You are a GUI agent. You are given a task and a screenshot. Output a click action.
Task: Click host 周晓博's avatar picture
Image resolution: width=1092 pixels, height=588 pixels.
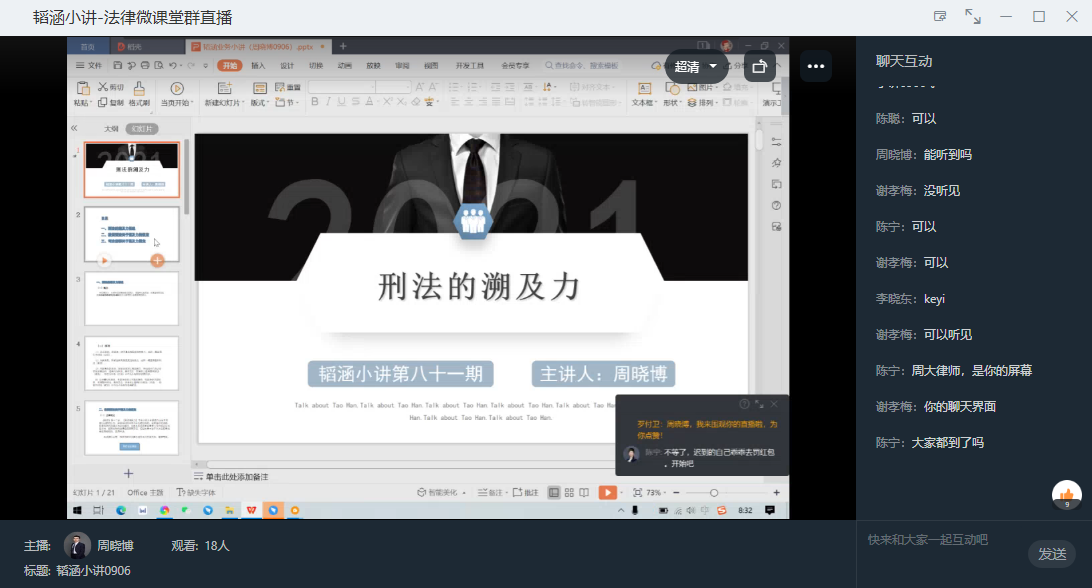[x=77, y=546]
